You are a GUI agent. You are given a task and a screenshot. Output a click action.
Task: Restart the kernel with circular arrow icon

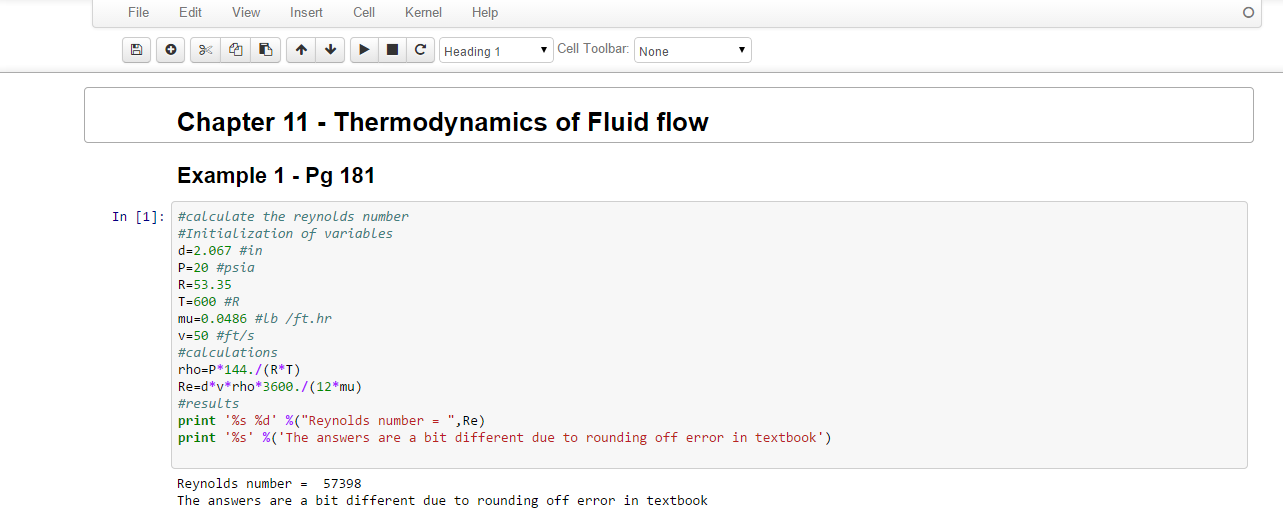point(420,50)
